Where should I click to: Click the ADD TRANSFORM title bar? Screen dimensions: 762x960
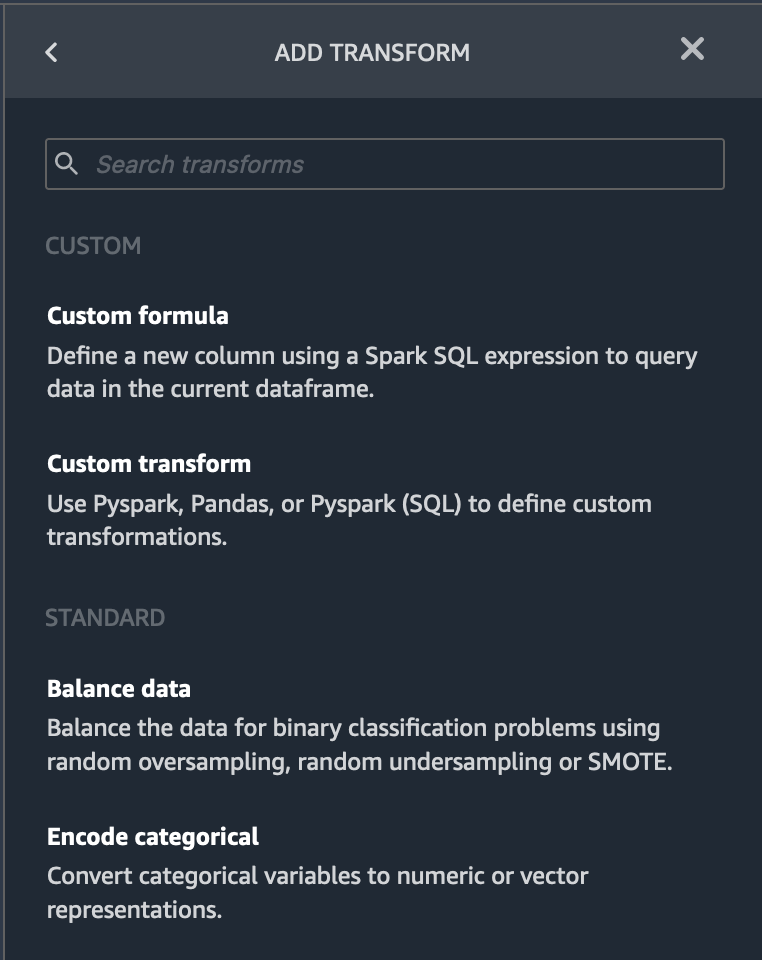tap(373, 51)
